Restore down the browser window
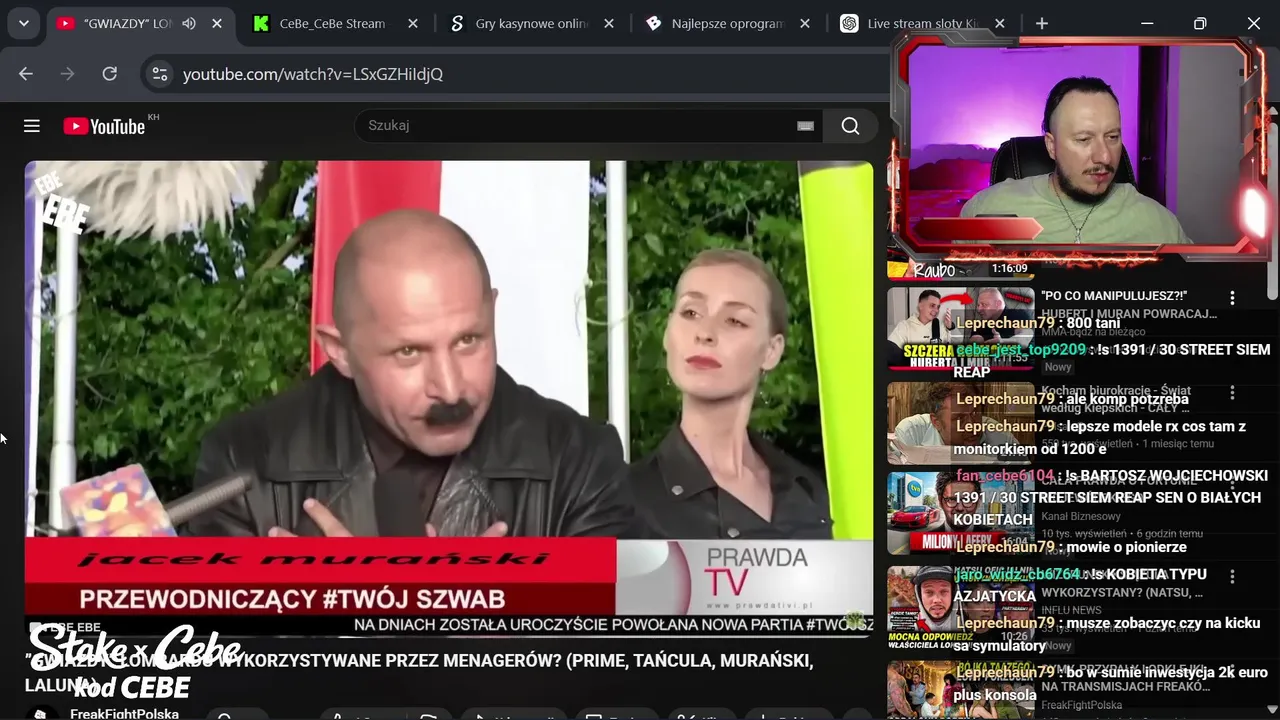1280x720 pixels. 1200,23
